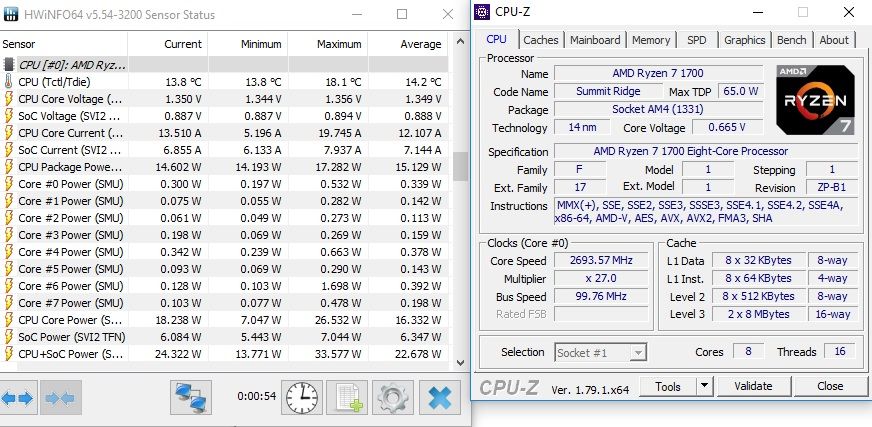This screenshot has width=872, height=427.
Task: Click the Sensor column header
Action: pyautogui.click(x=63, y=44)
